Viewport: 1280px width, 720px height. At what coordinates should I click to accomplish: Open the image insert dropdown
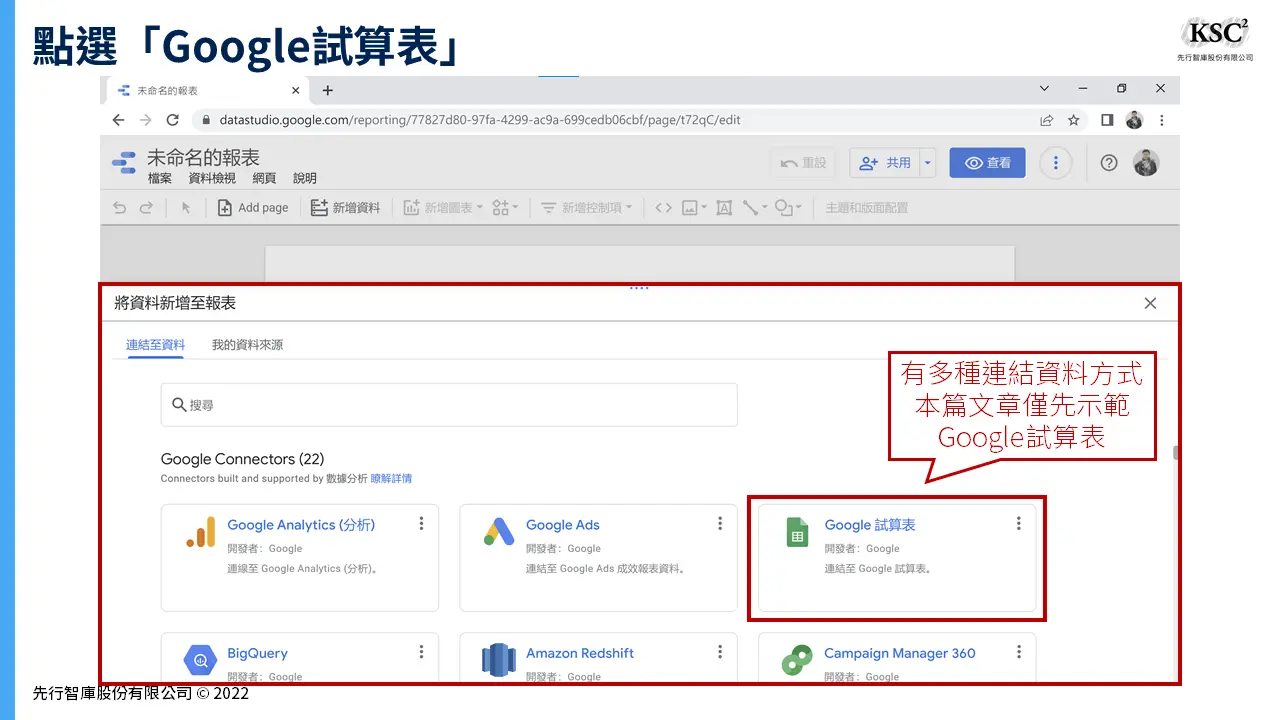(694, 208)
